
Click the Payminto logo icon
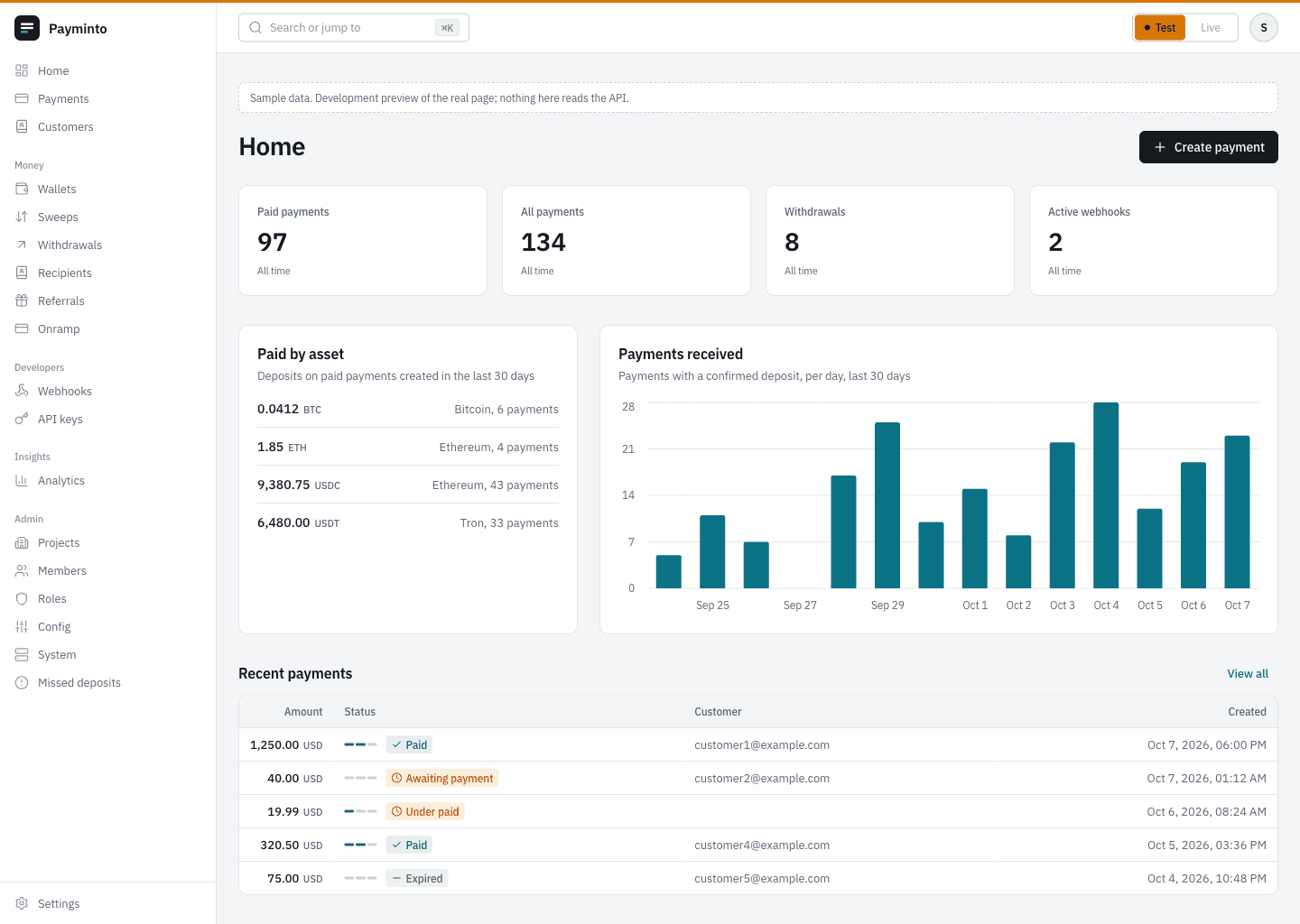(27, 28)
